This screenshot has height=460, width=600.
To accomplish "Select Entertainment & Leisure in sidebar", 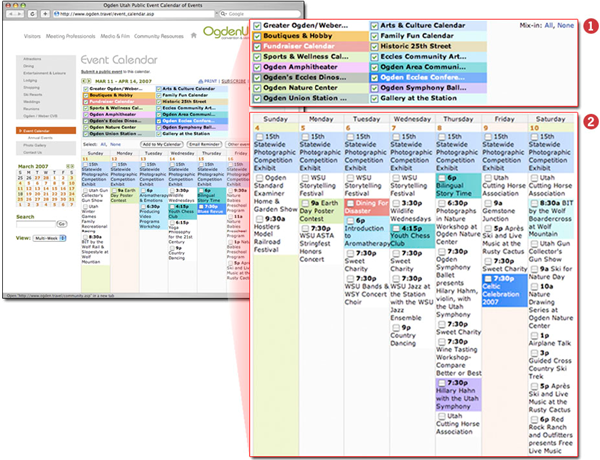I will 44,73.
